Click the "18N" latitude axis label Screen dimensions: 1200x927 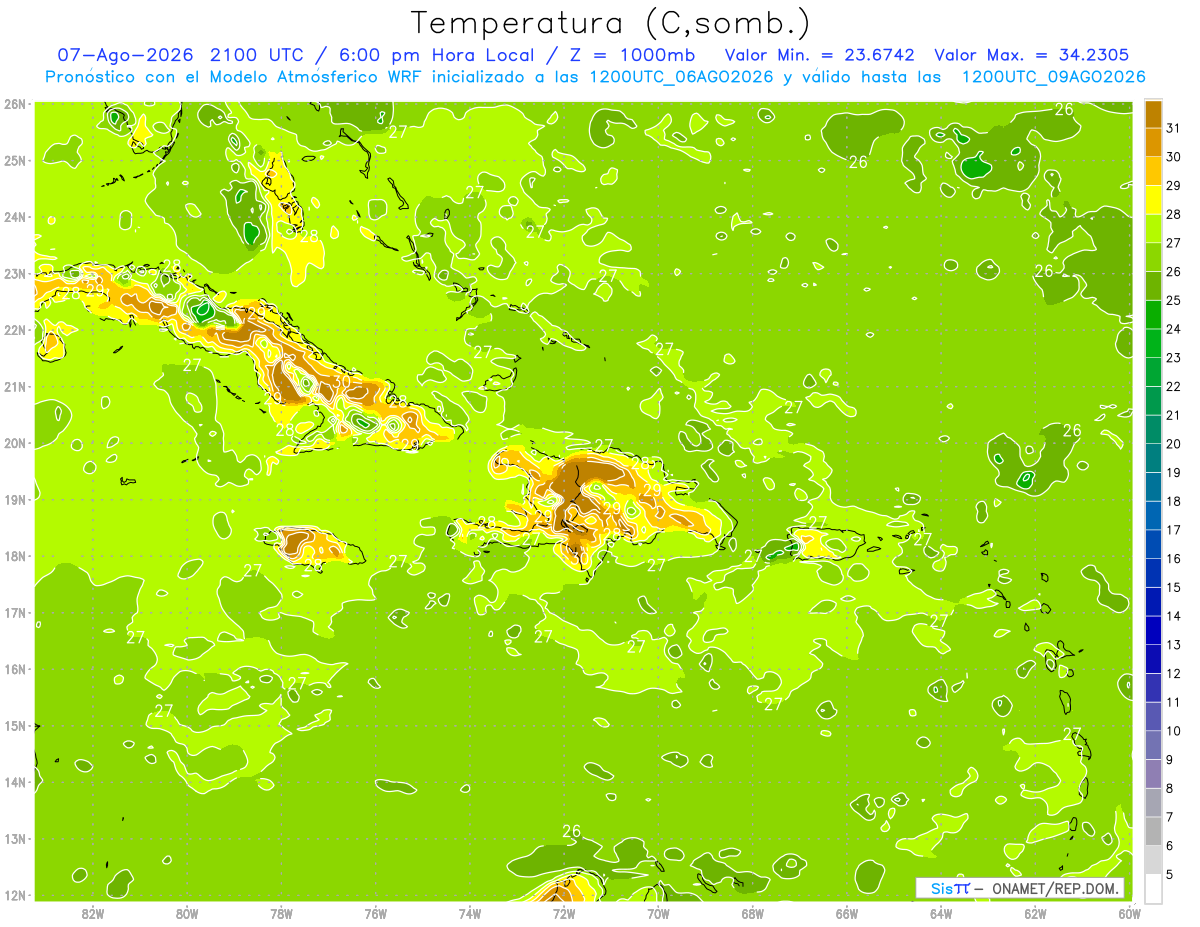(x=15, y=556)
